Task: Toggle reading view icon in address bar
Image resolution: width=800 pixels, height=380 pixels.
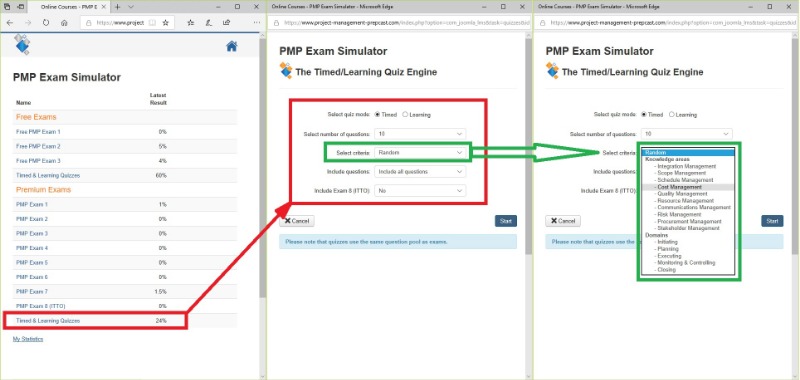Action: 153,23
